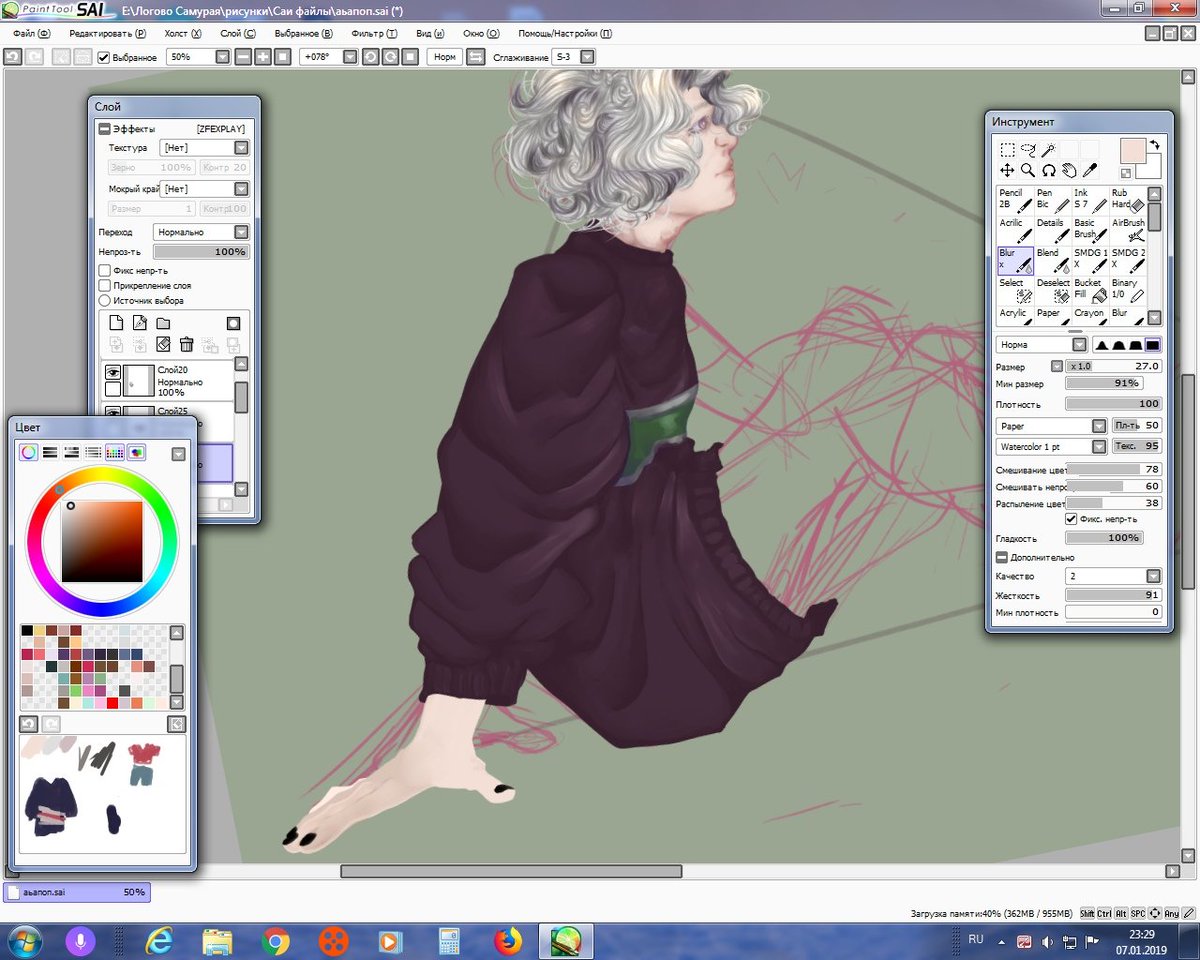Toggle flip-view button next to Норм
This screenshot has width=1200, height=960.
pos(475,57)
